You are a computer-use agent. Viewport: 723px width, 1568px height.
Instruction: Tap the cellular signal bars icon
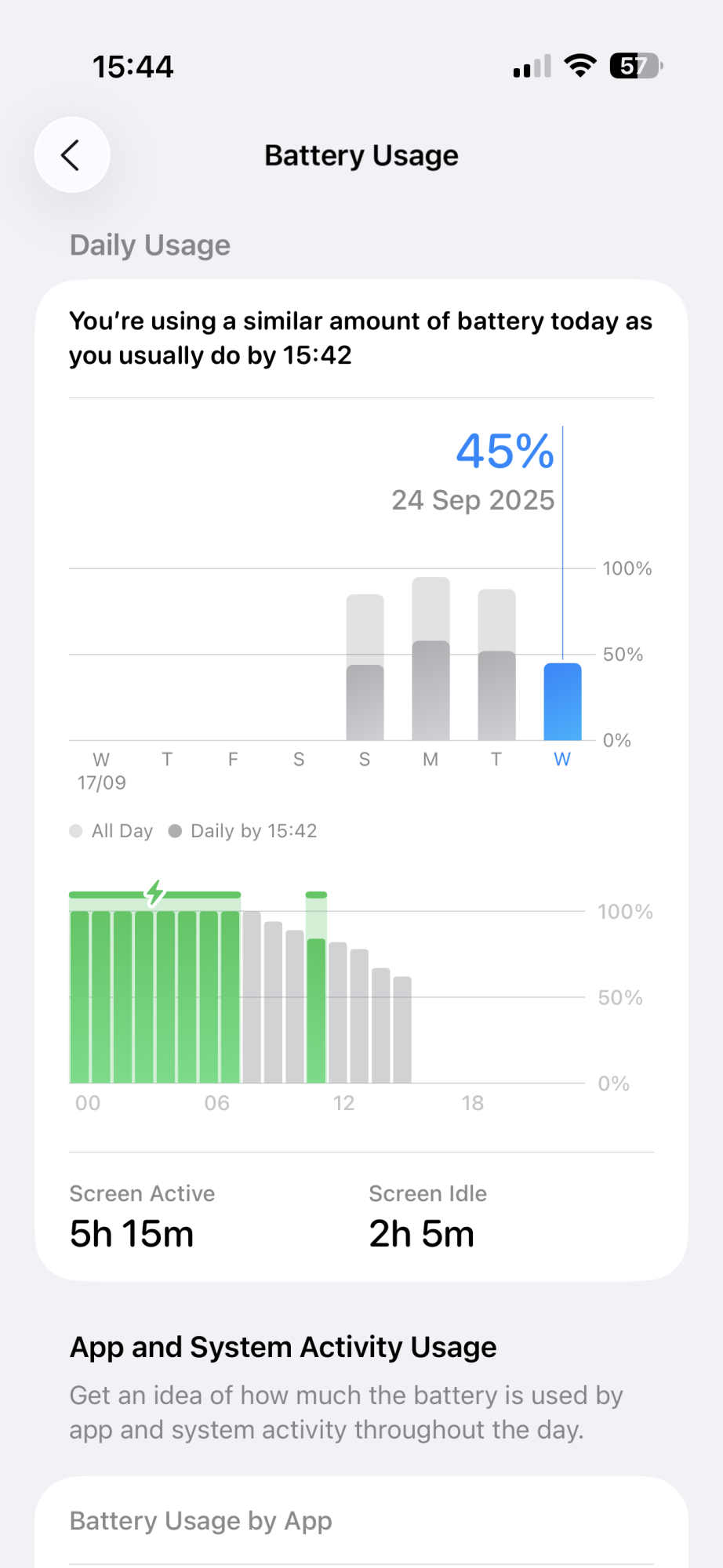532,67
